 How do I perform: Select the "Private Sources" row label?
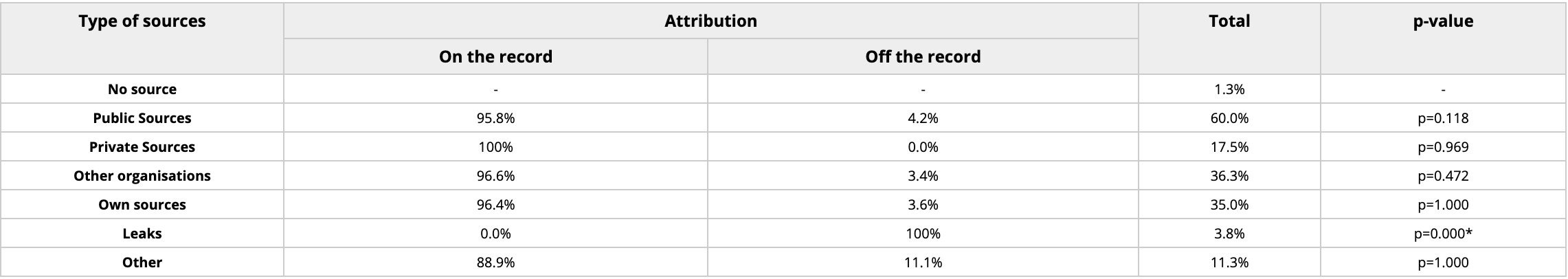(x=142, y=147)
